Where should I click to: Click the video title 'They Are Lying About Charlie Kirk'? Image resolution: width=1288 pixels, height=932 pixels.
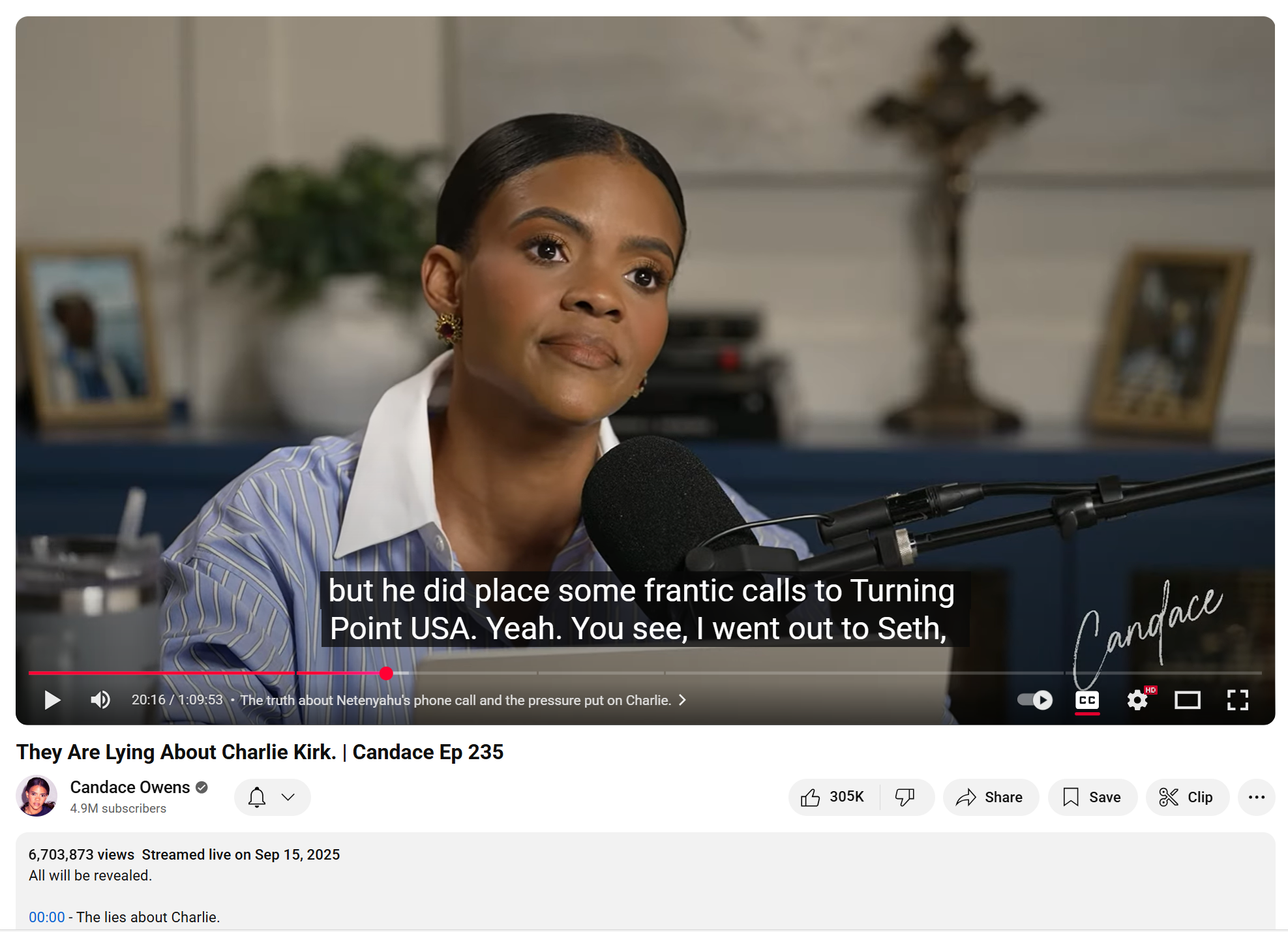point(260,752)
